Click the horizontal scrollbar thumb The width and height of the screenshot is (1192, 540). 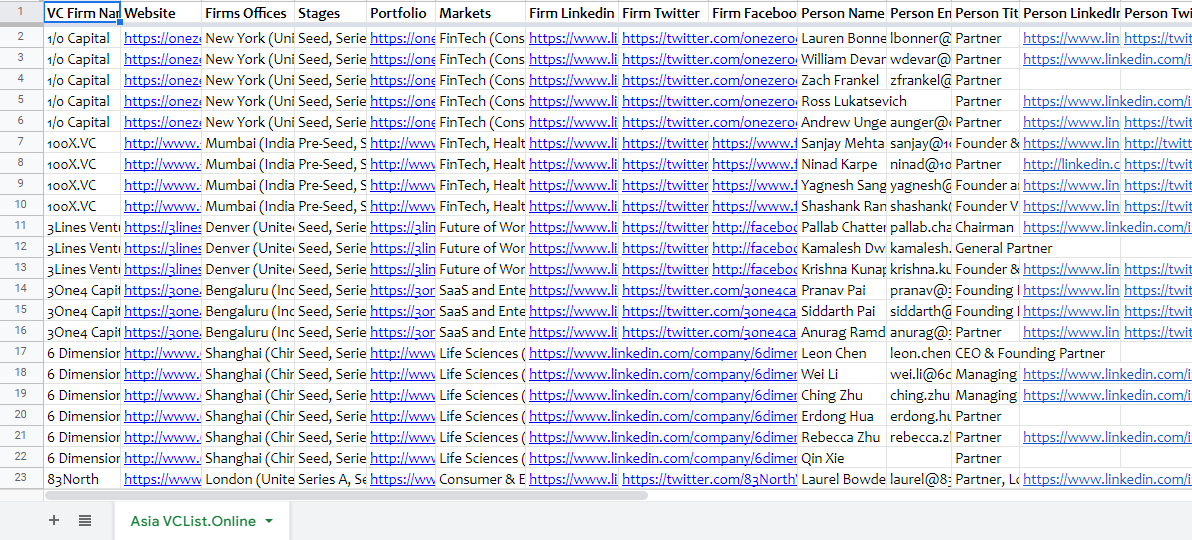pos(346,495)
